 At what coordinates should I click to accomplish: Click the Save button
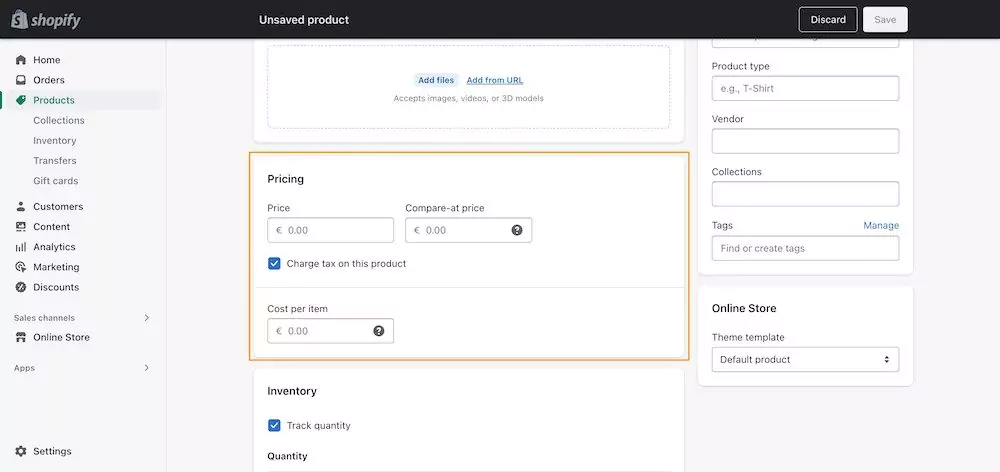click(885, 19)
